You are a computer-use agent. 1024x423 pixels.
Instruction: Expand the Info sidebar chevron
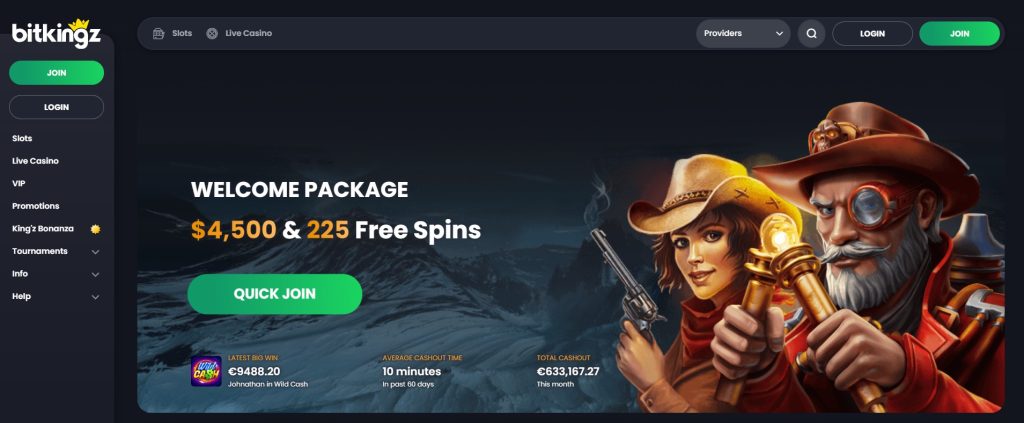coord(95,274)
